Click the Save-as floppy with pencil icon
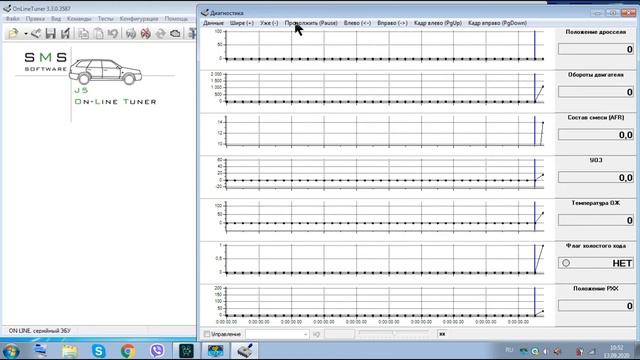Image resolution: width=640 pixels, height=360 pixels. click(x=65, y=33)
